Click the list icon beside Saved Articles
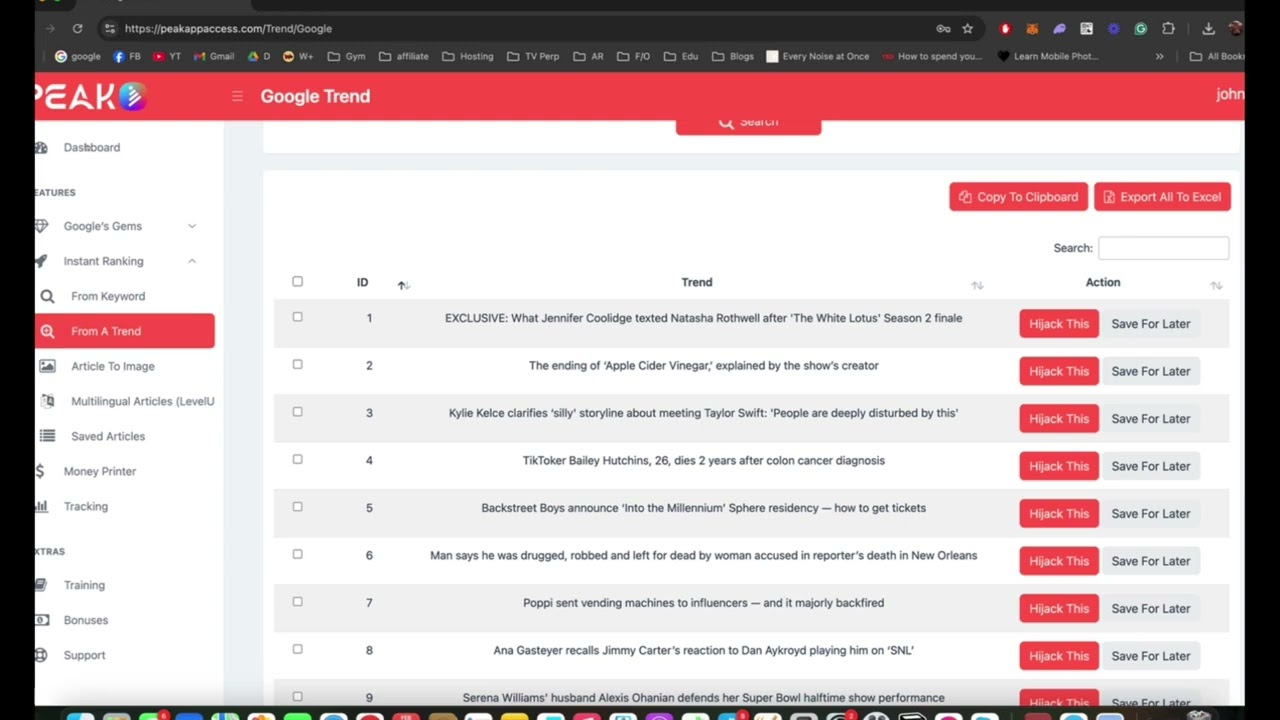Viewport: 1280px width, 720px height. pyautogui.click(x=47, y=436)
